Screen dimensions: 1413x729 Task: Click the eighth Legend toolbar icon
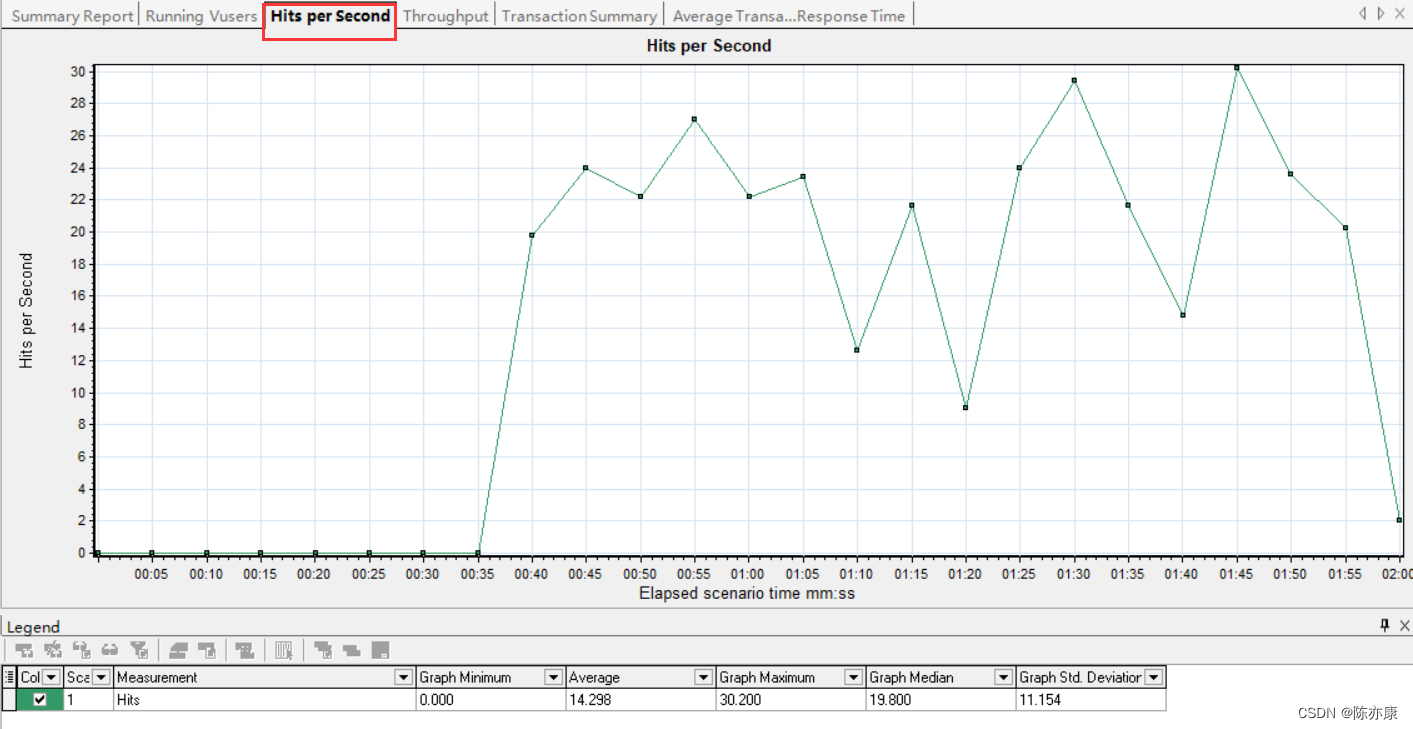tap(244, 650)
